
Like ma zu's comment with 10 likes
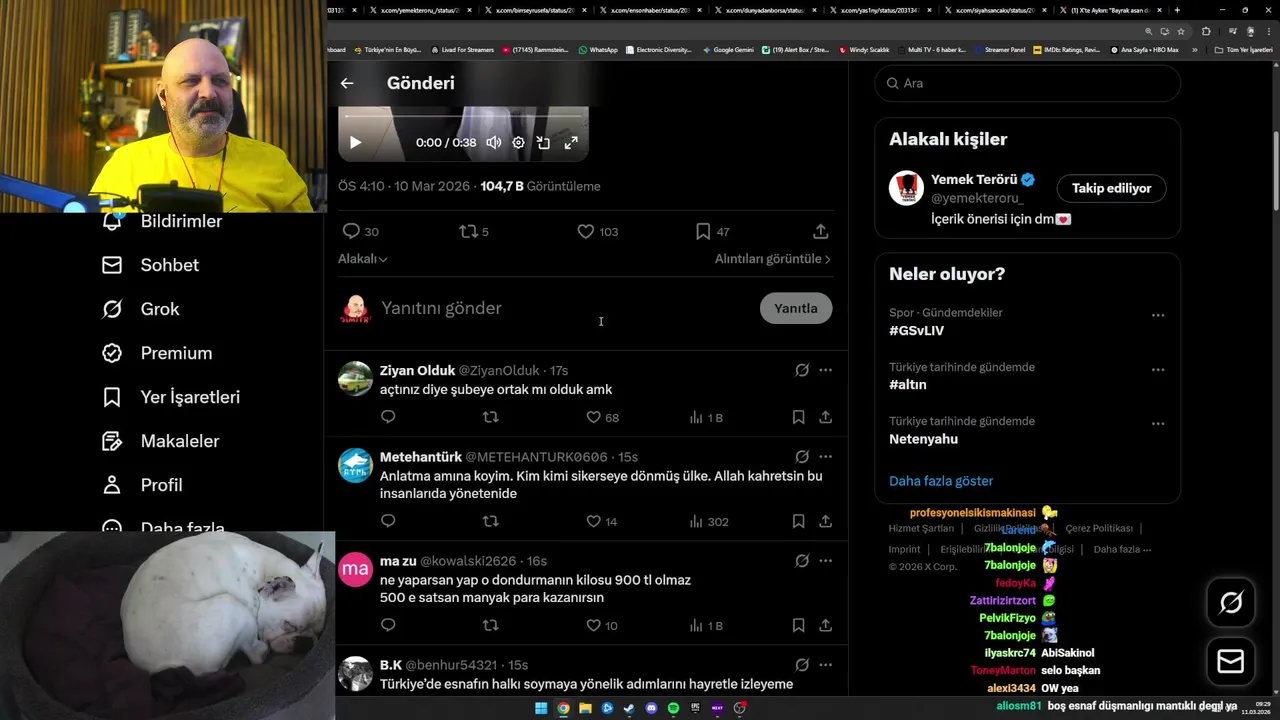pyautogui.click(x=602, y=625)
